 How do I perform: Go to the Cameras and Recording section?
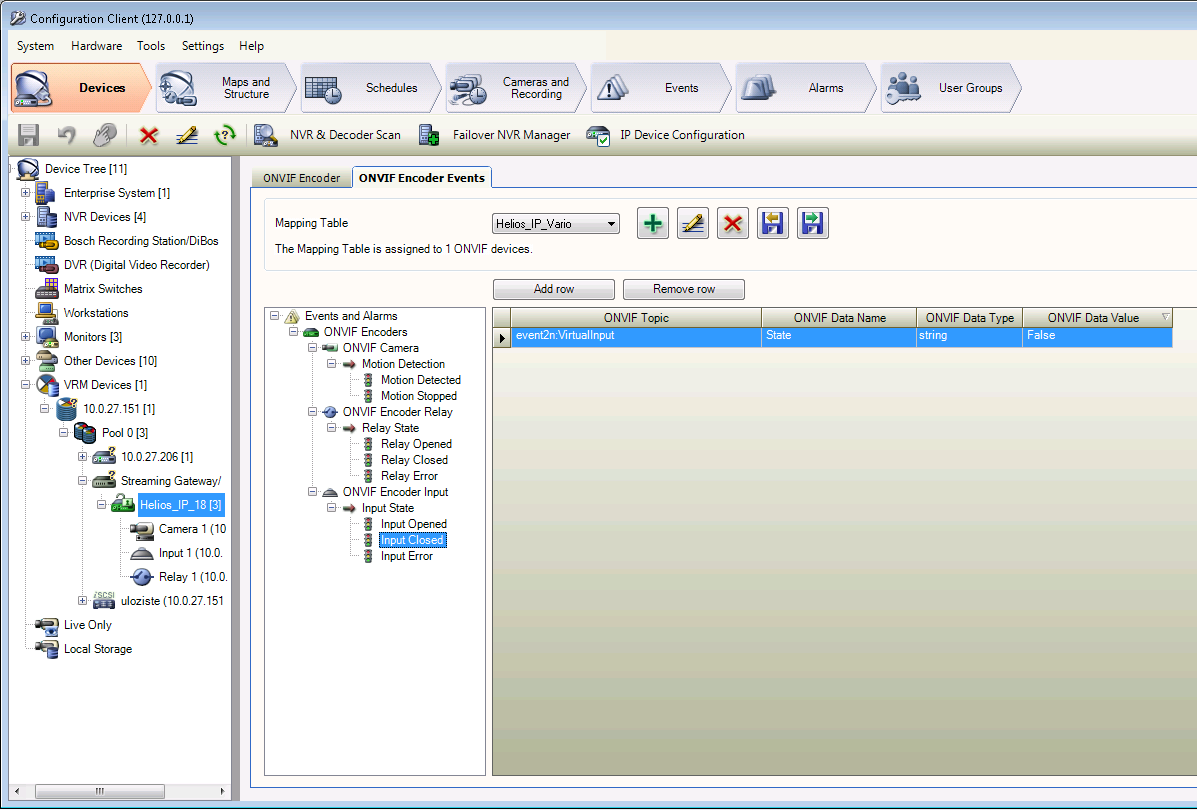pos(517,88)
